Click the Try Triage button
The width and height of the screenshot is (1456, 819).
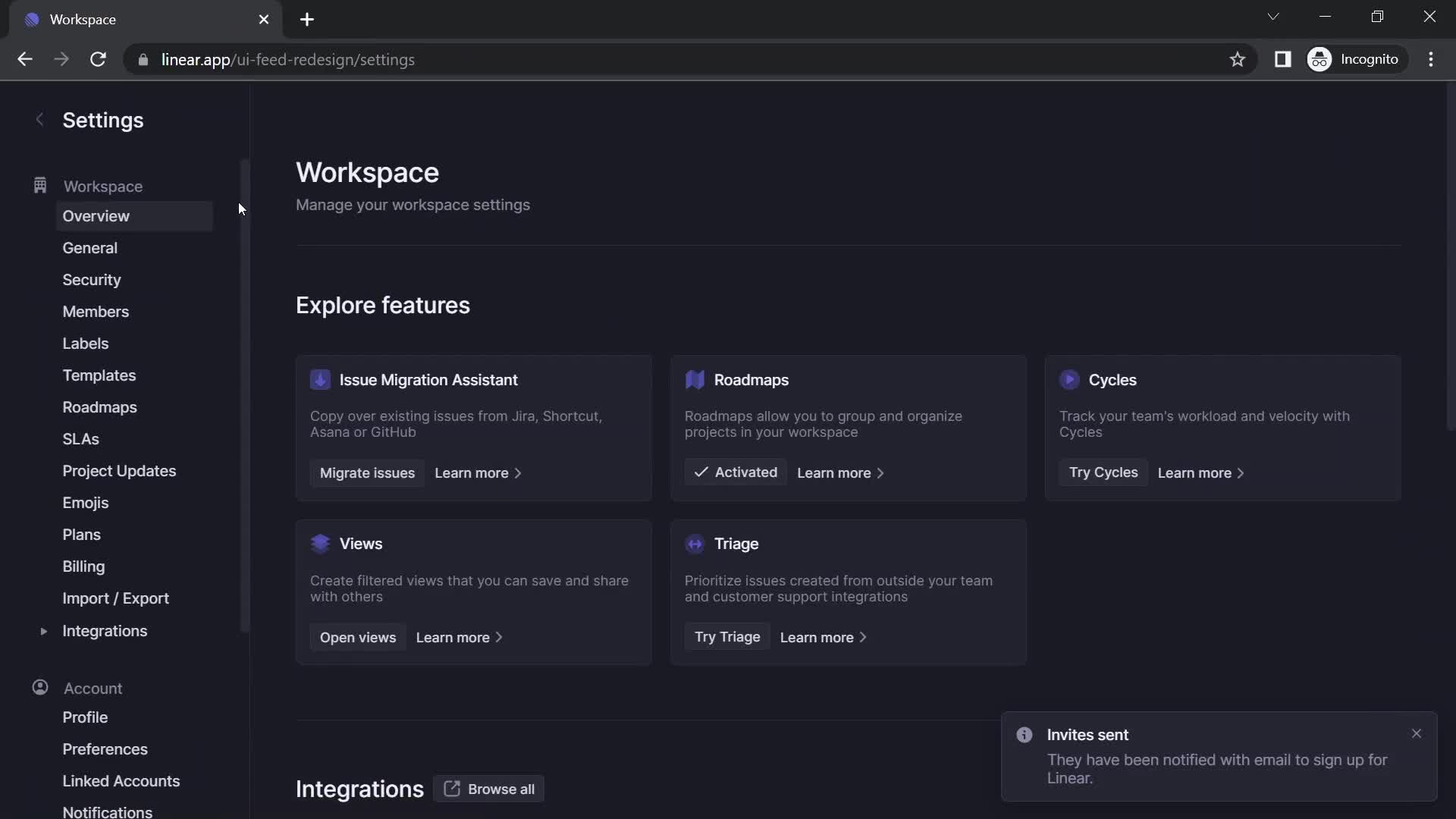coord(727,637)
